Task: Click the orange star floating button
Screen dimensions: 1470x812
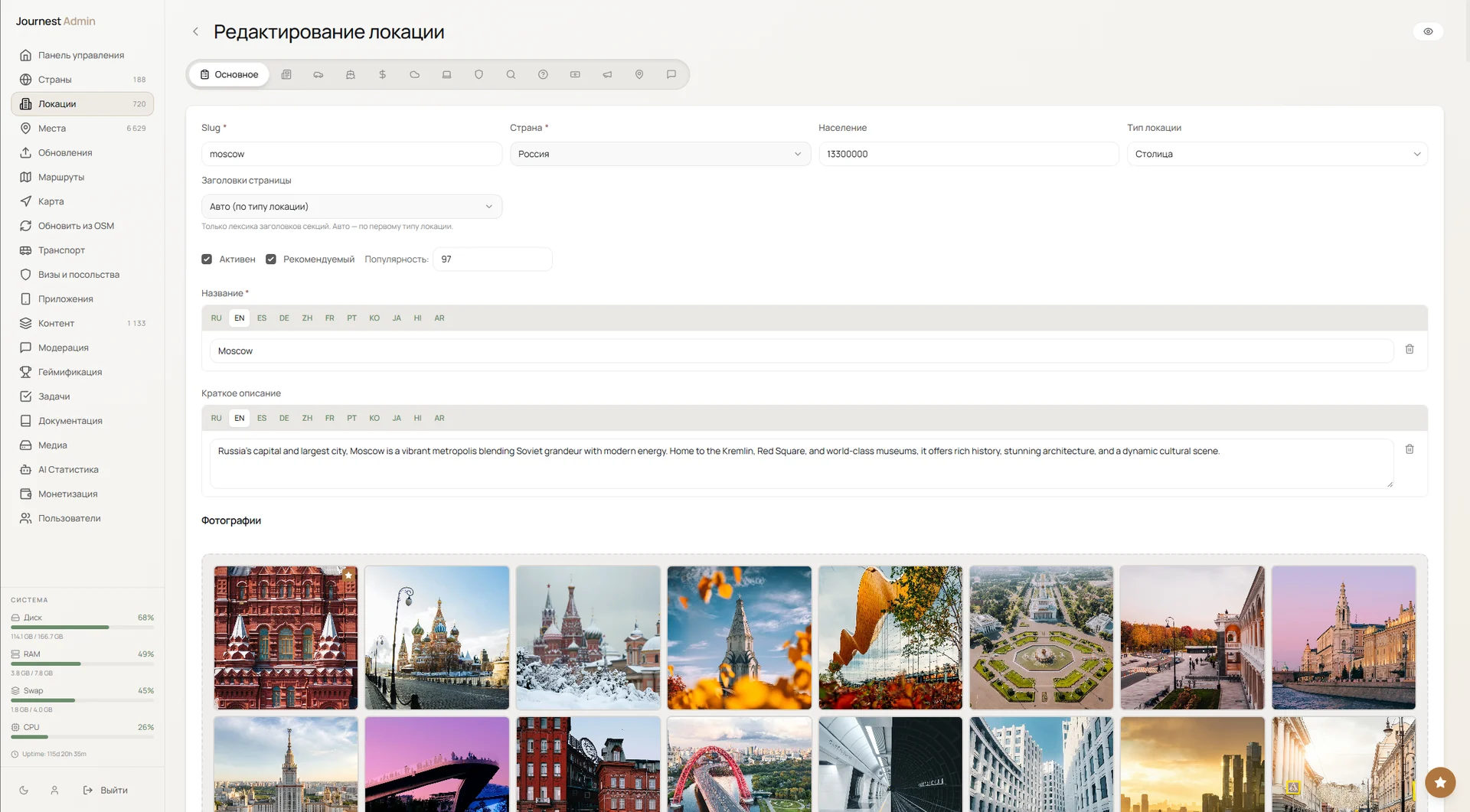Action: pos(1440,782)
